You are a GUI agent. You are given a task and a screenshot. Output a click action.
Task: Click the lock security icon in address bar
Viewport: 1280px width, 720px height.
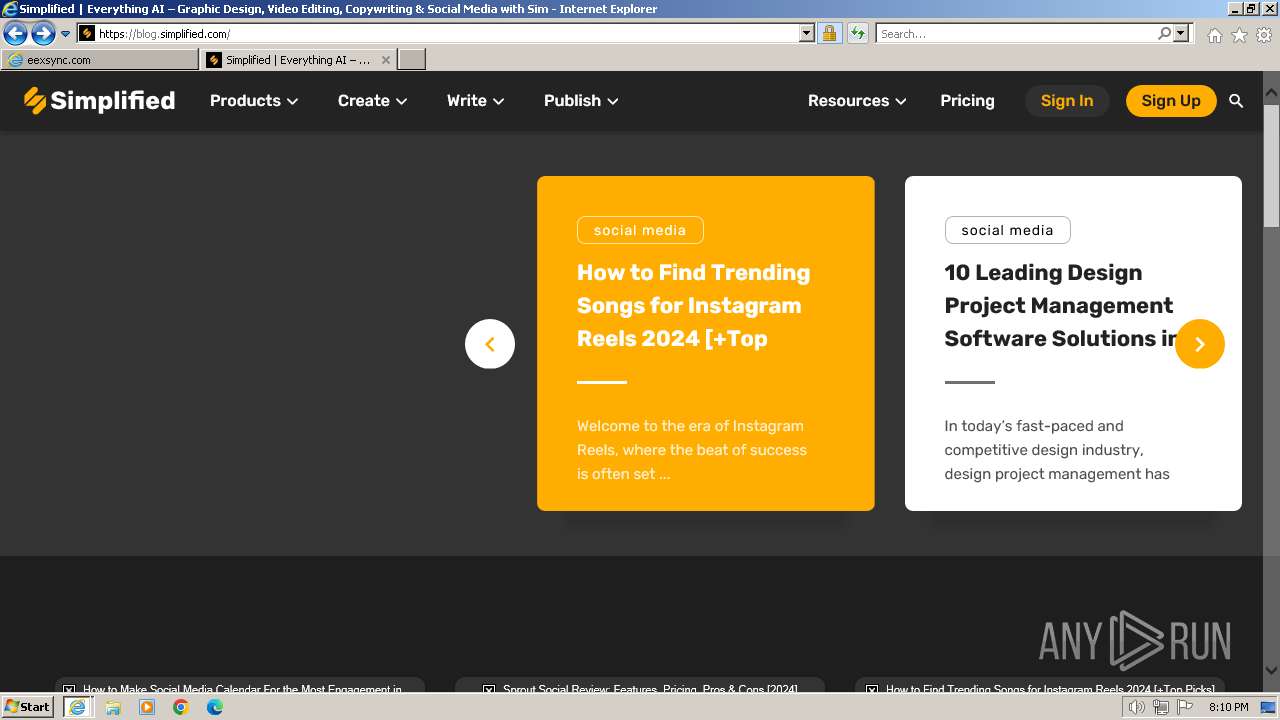[x=829, y=34]
